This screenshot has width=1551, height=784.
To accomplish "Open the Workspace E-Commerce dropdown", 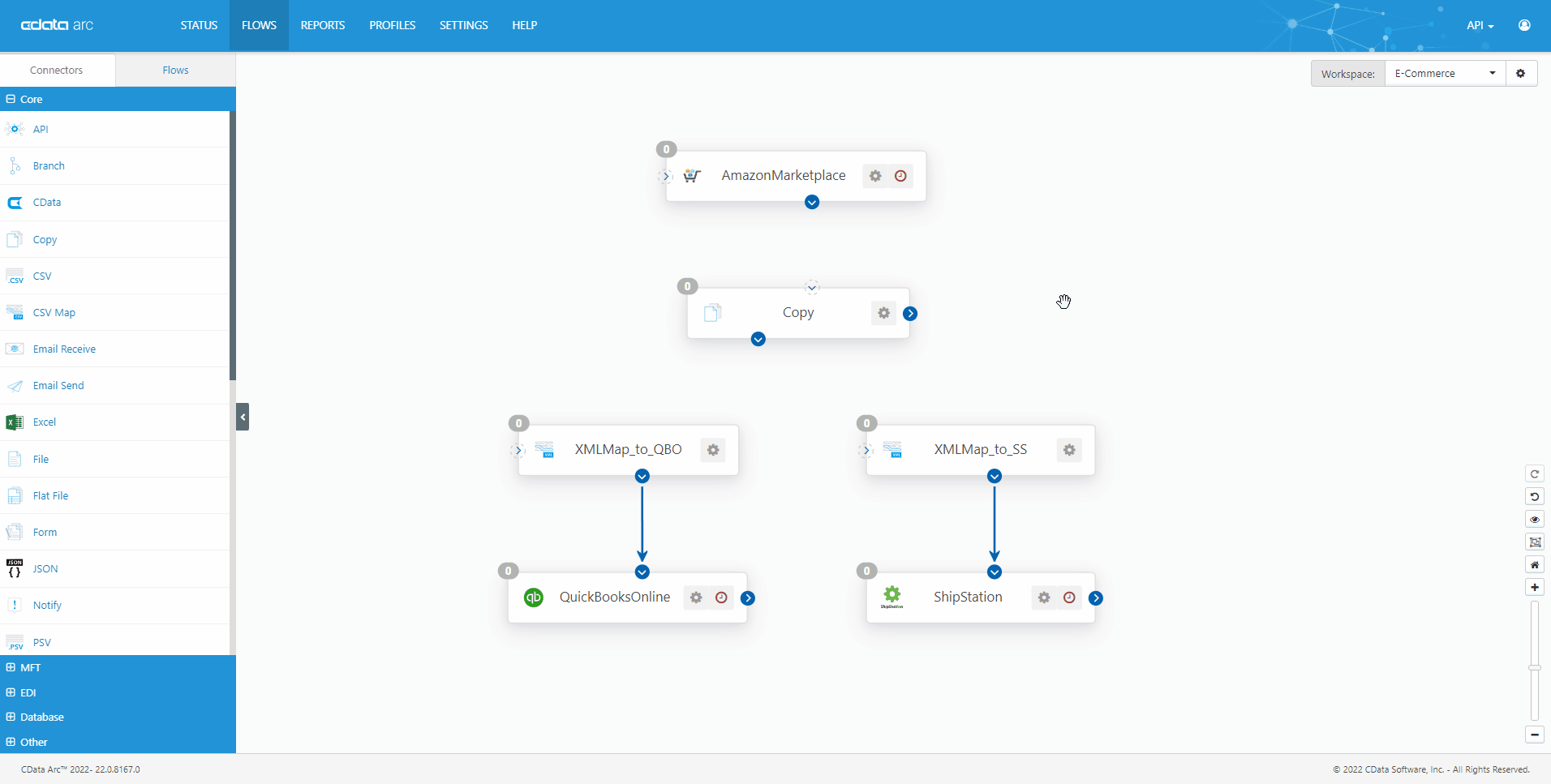I will tap(1445, 73).
